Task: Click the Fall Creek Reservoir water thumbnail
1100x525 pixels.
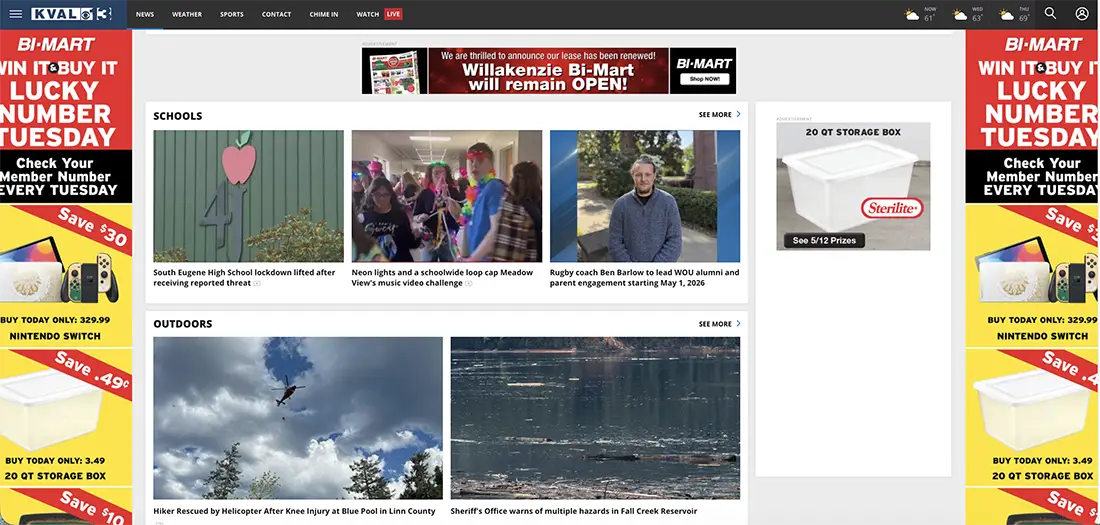Action: tap(595, 418)
